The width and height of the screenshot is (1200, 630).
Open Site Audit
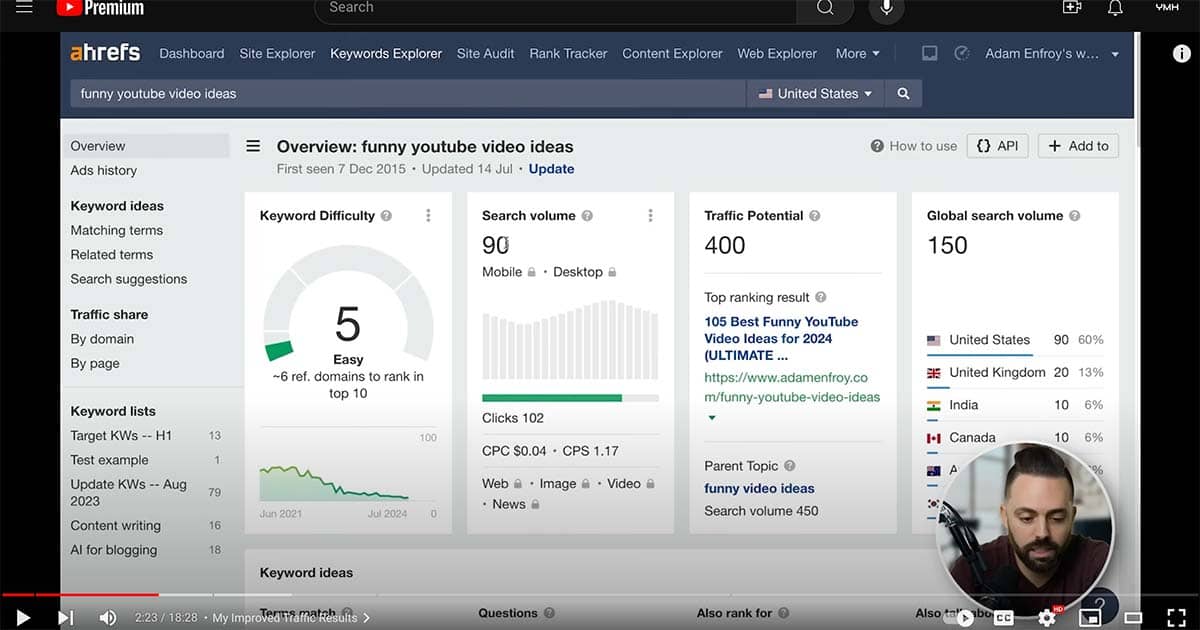[486, 54]
